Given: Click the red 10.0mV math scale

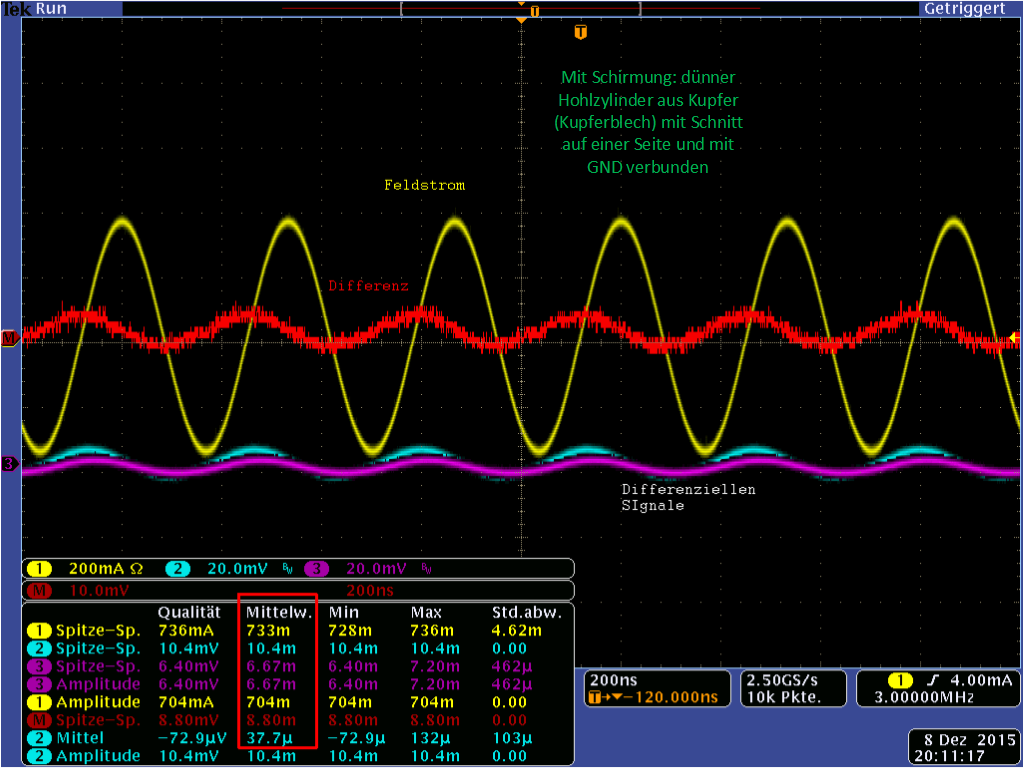Looking at the screenshot, I should (x=99, y=590).
